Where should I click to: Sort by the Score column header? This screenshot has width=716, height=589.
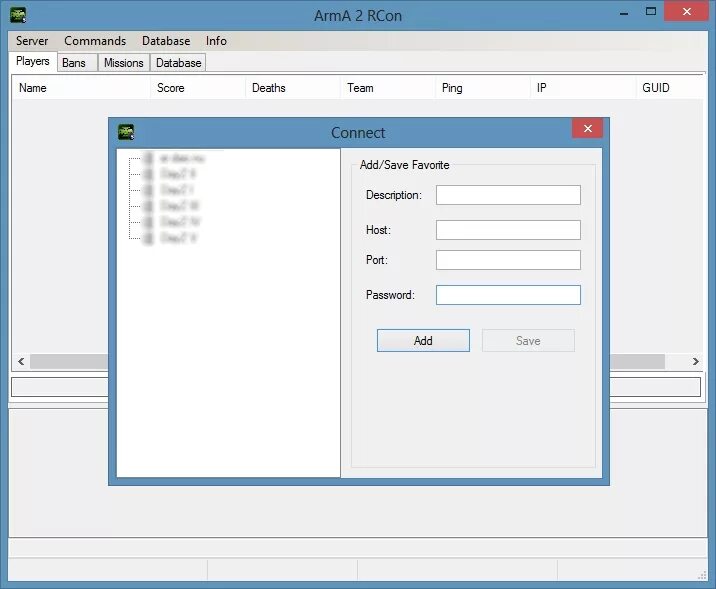click(198, 88)
